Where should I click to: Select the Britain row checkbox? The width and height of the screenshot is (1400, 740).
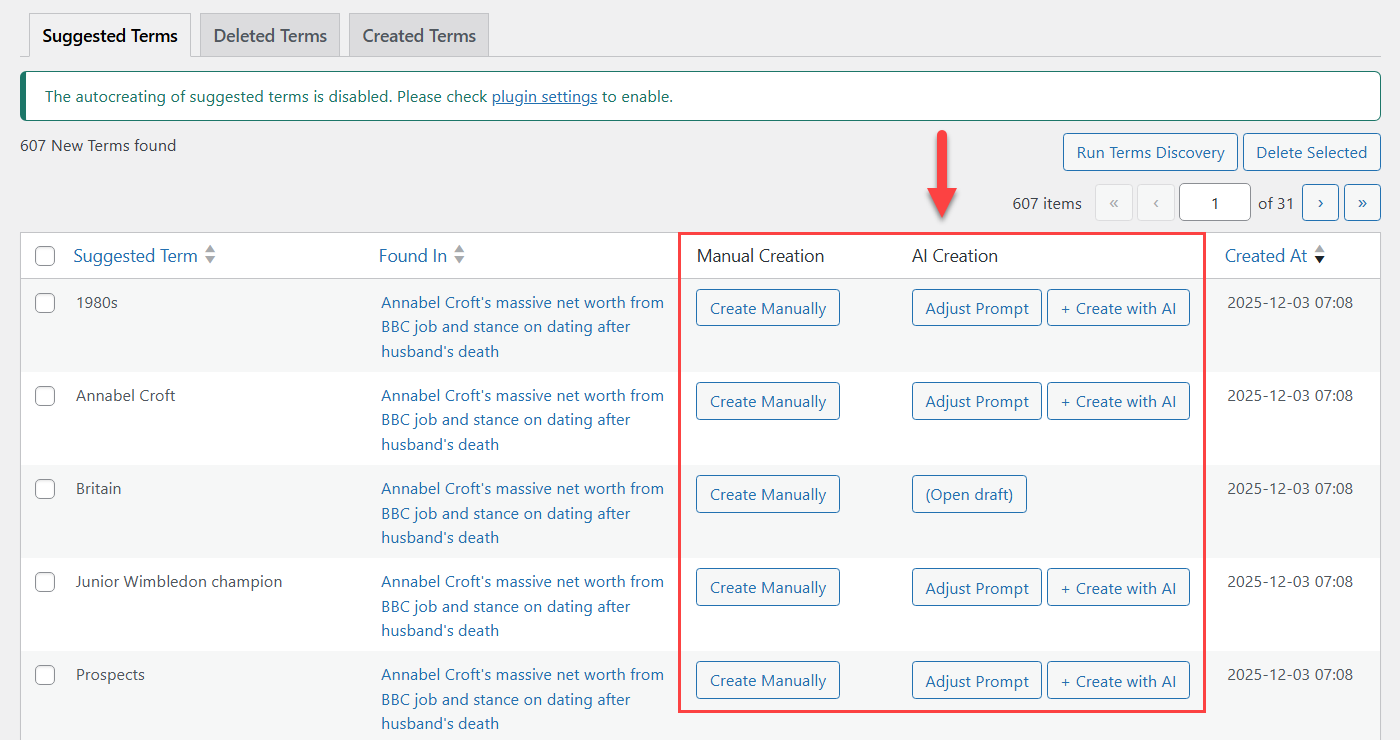click(44, 489)
